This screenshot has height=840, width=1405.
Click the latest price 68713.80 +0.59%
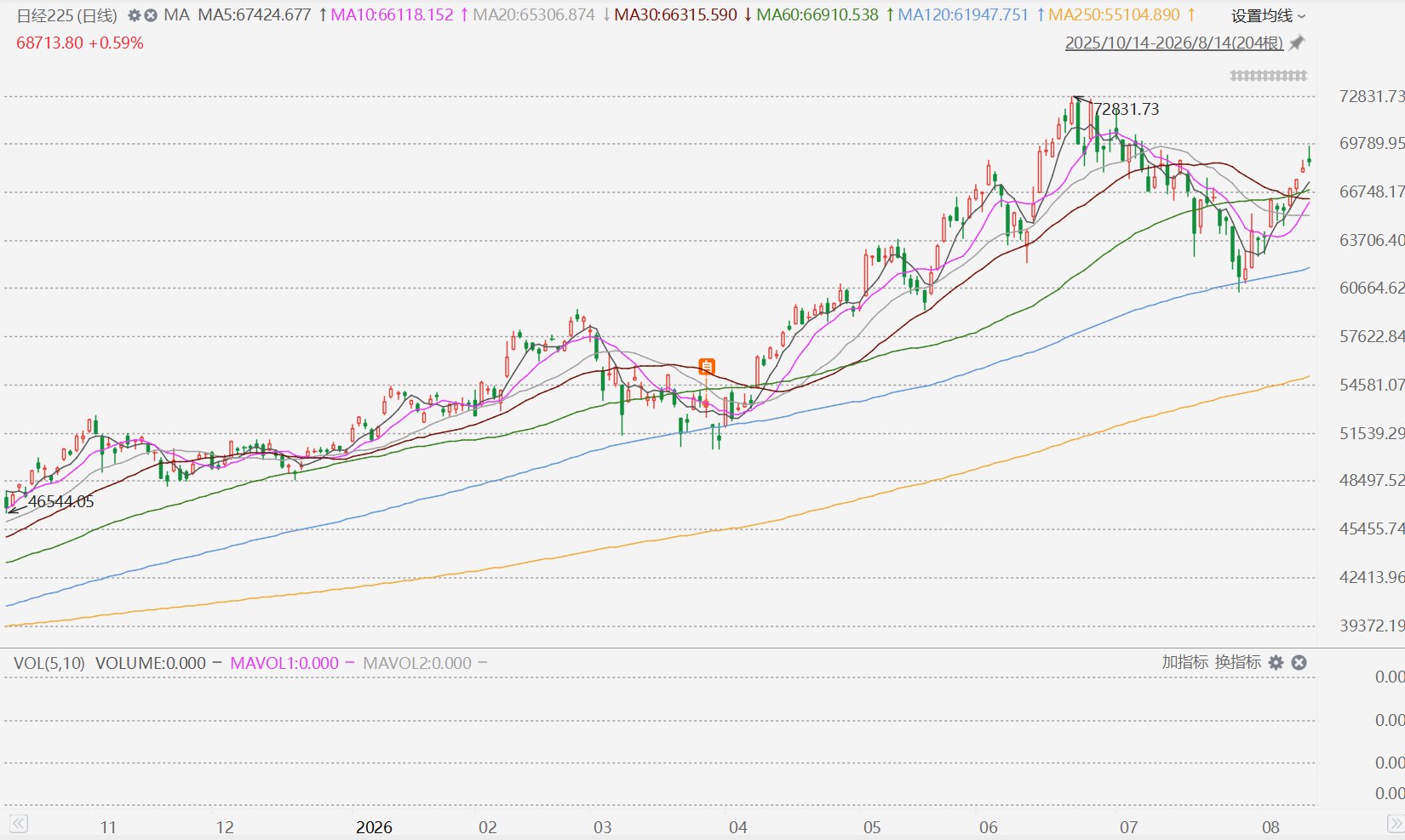(80, 43)
